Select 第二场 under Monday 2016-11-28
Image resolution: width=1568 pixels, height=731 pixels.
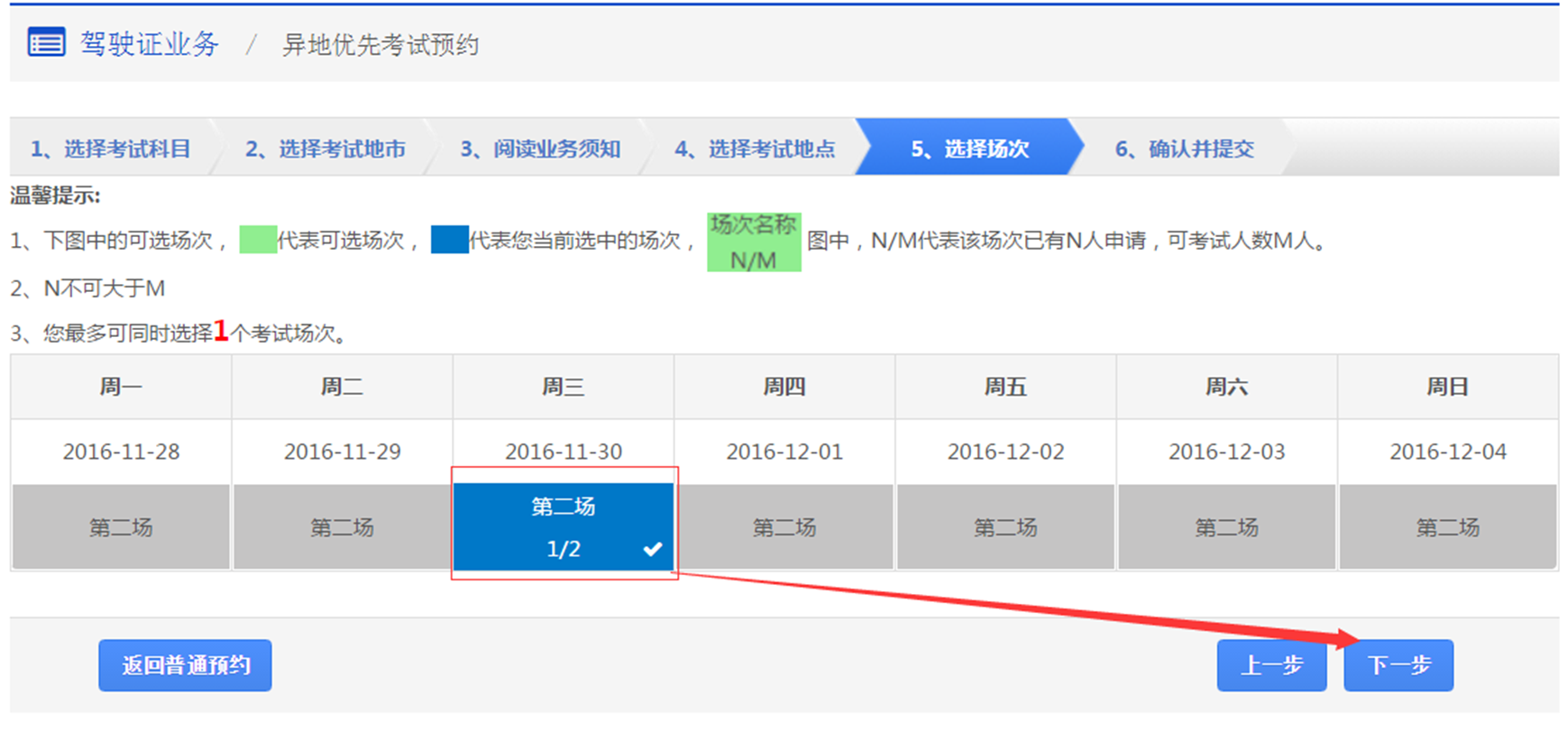[x=121, y=527]
